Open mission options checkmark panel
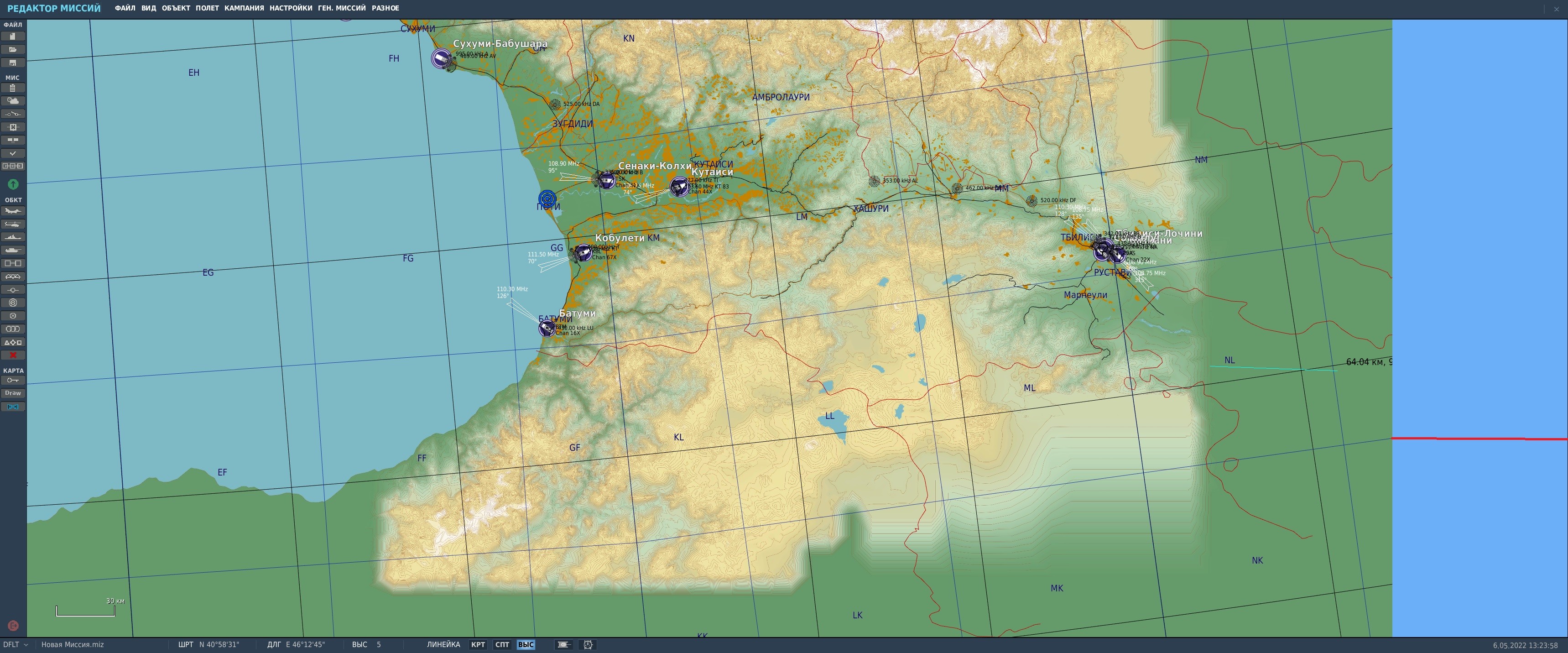 [13, 153]
